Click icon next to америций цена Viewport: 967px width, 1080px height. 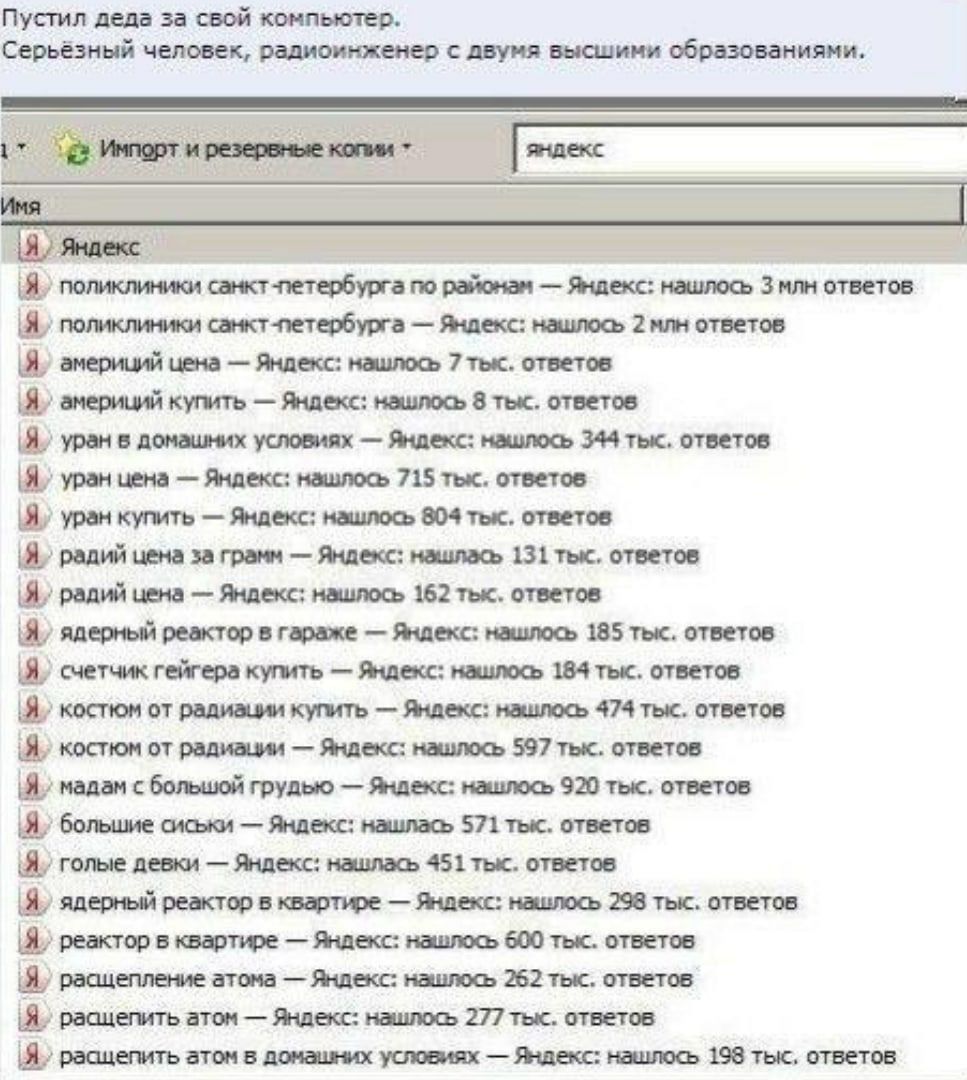[33, 362]
